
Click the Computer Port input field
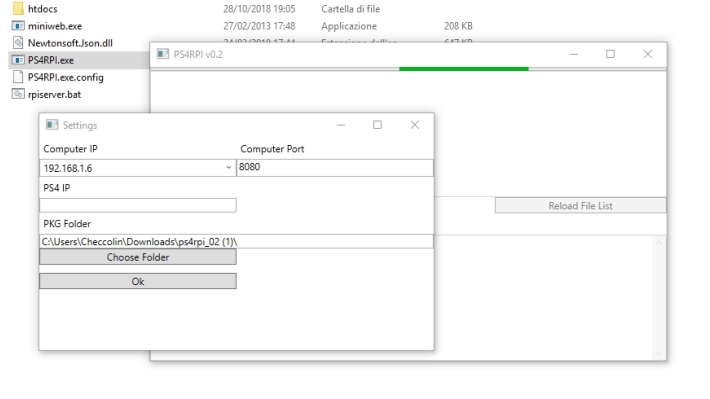point(335,167)
